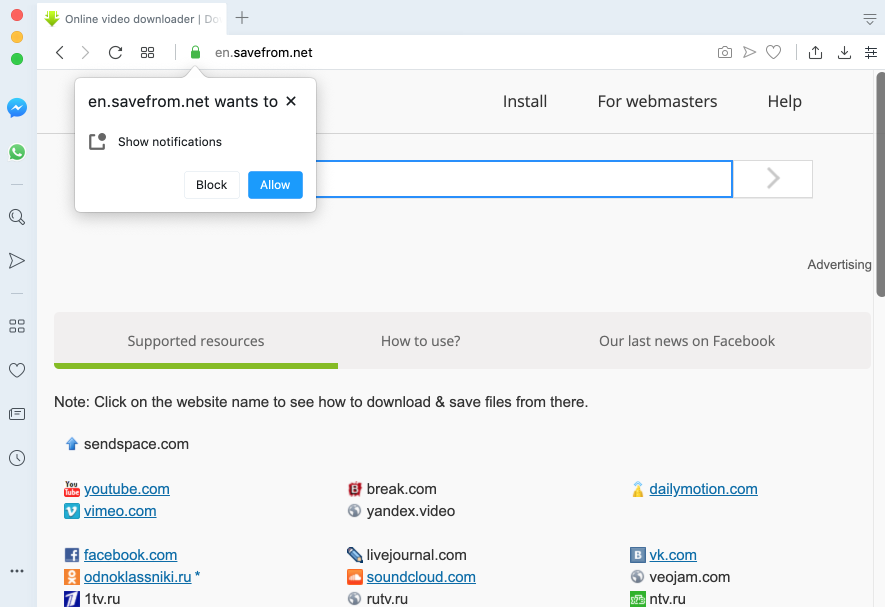Click the downloads arrow icon
Screen dimensions: 885x607
pos(843,52)
